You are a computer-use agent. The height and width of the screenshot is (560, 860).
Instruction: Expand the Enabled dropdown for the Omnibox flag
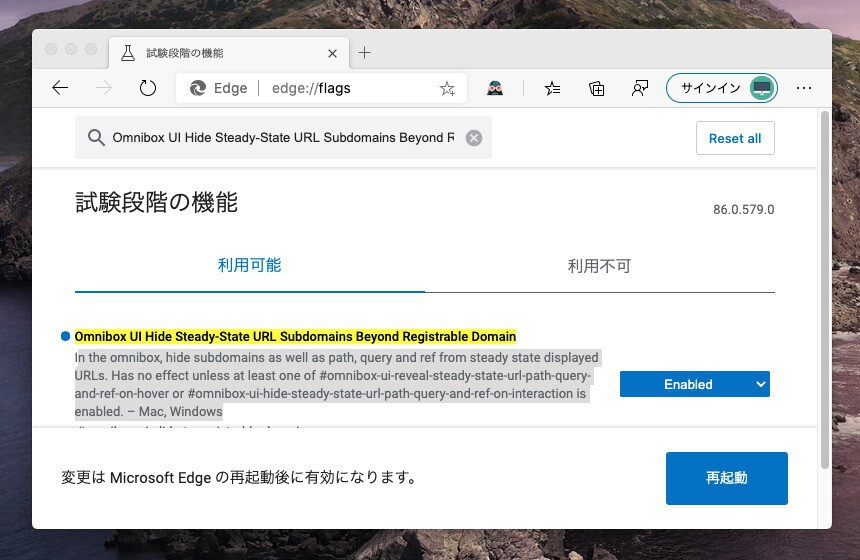(694, 384)
